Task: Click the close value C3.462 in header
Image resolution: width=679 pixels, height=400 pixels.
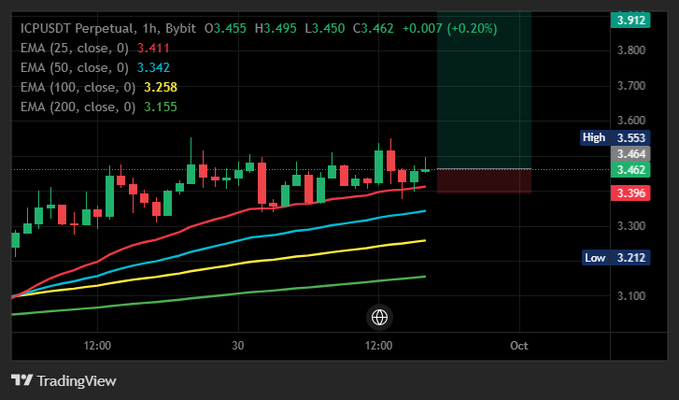Action: click(373, 29)
